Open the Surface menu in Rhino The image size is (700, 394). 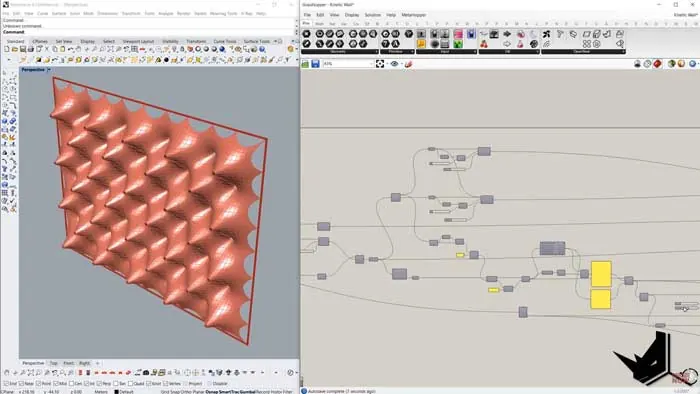pos(59,14)
